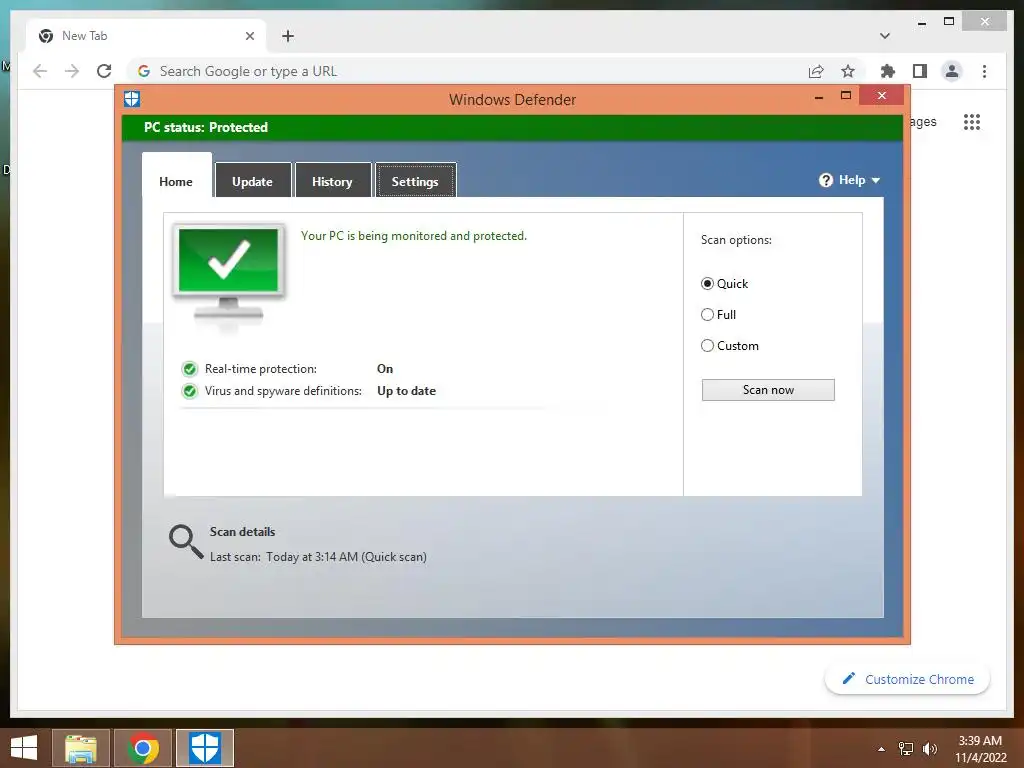Image resolution: width=1024 pixels, height=768 pixels.
Task: Click the Last scan time text
Action: [x=318, y=557]
